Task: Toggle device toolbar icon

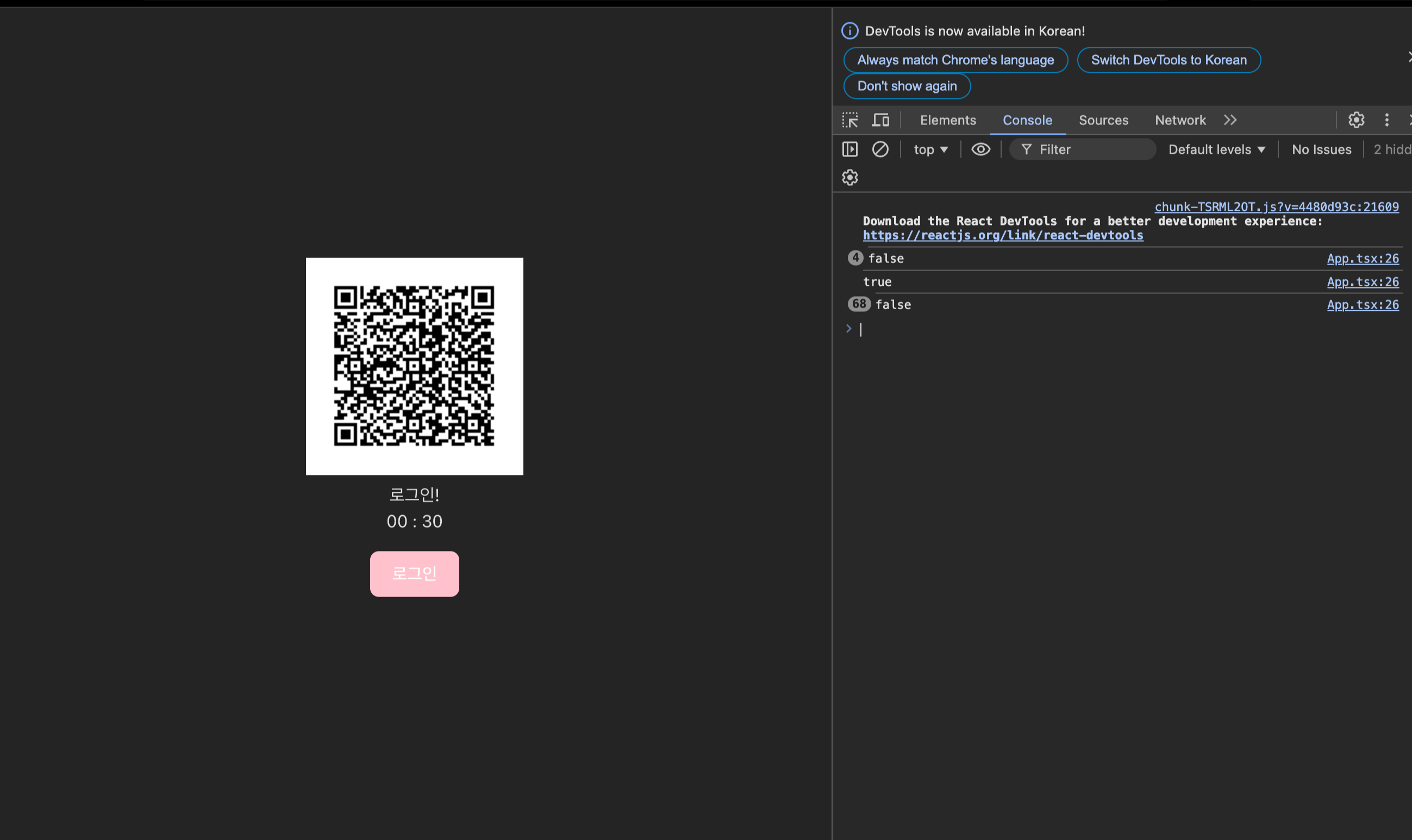Action: (880, 120)
